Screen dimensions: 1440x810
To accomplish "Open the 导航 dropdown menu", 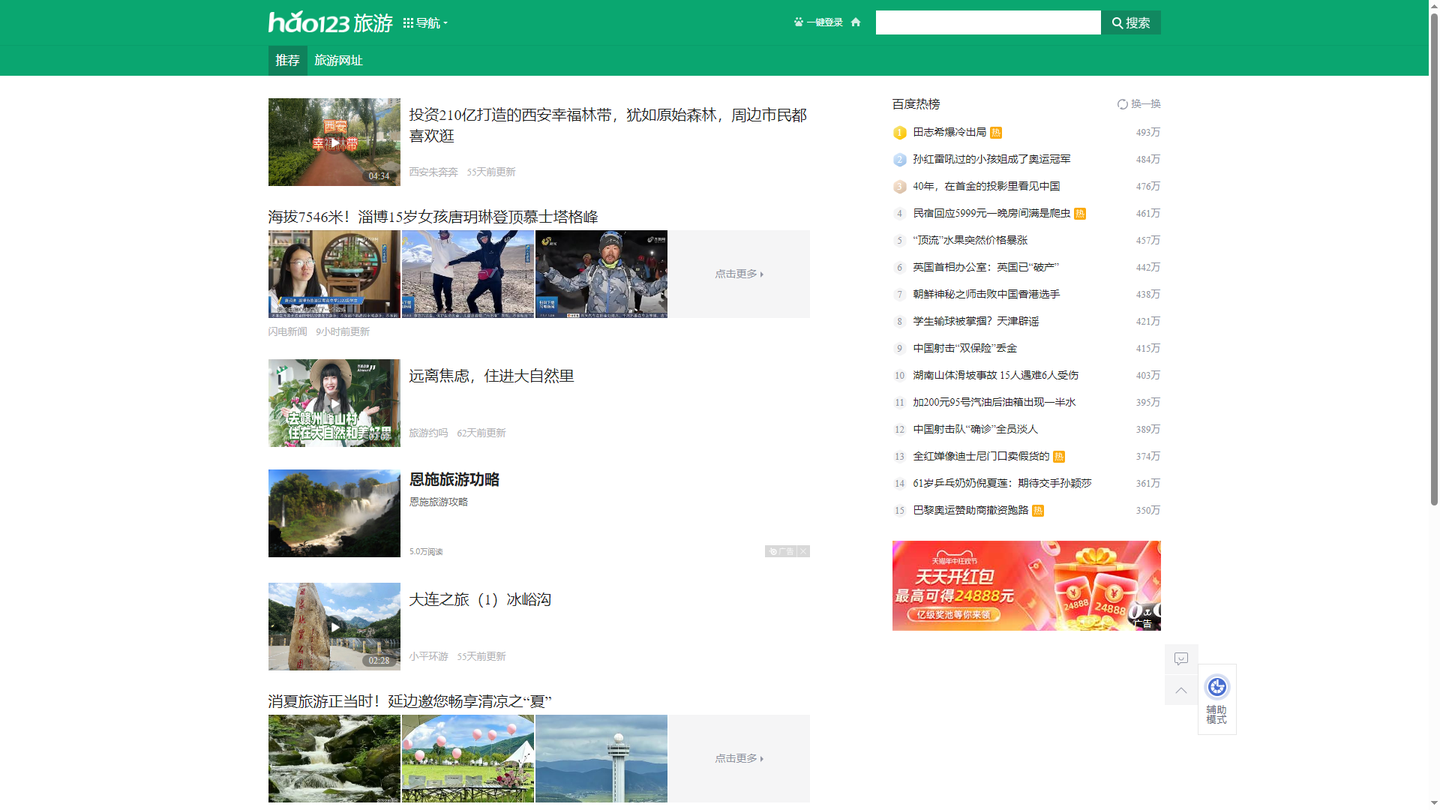I will (x=426, y=23).
